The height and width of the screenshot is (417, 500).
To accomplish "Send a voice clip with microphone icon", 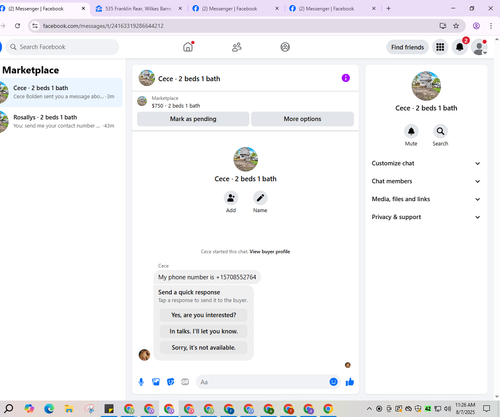I will [141, 382].
